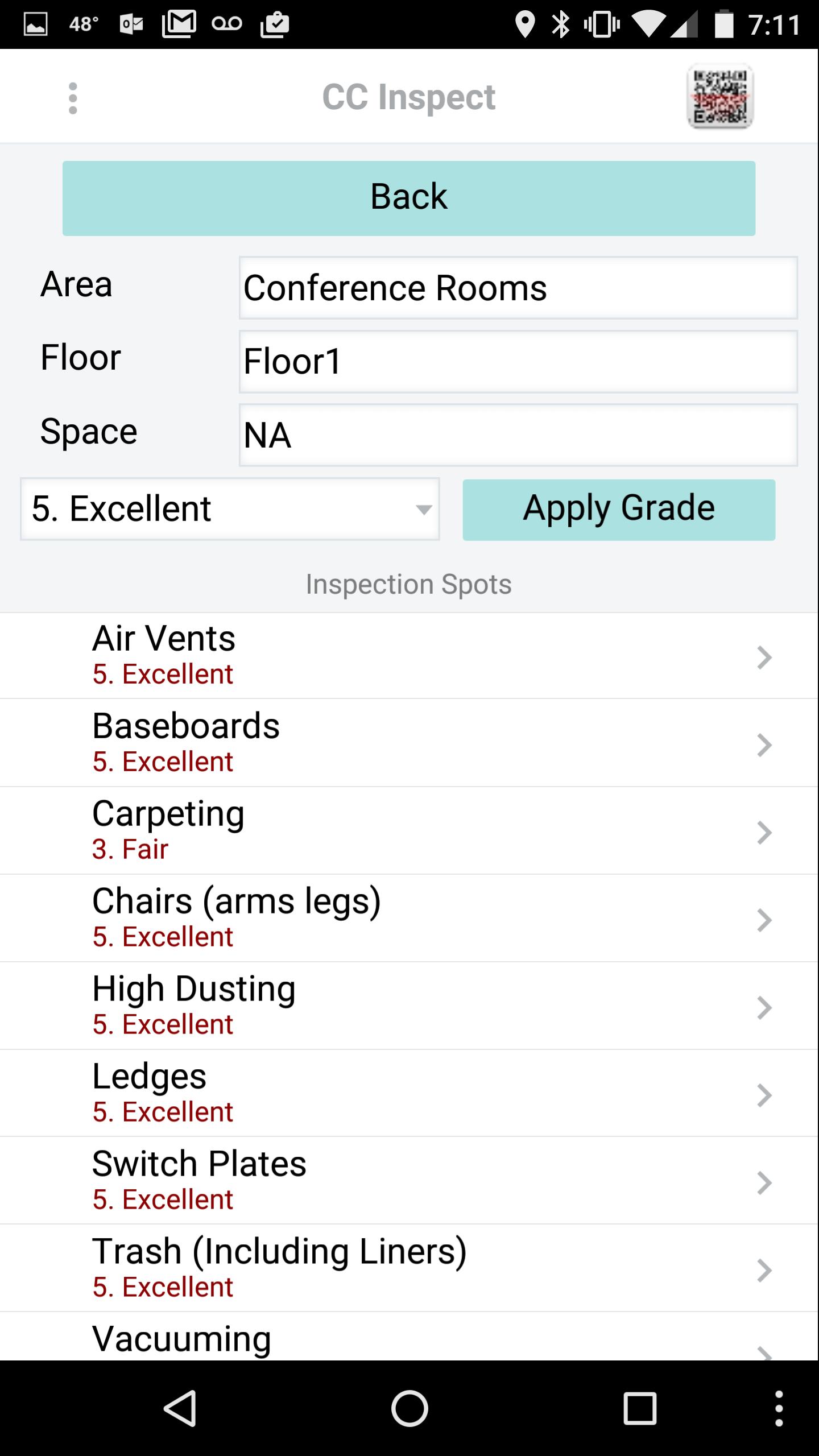The width and height of the screenshot is (819, 1456).
Task: Tap the Area field showing Conference Rooms
Action: click(x=518, y=288)
